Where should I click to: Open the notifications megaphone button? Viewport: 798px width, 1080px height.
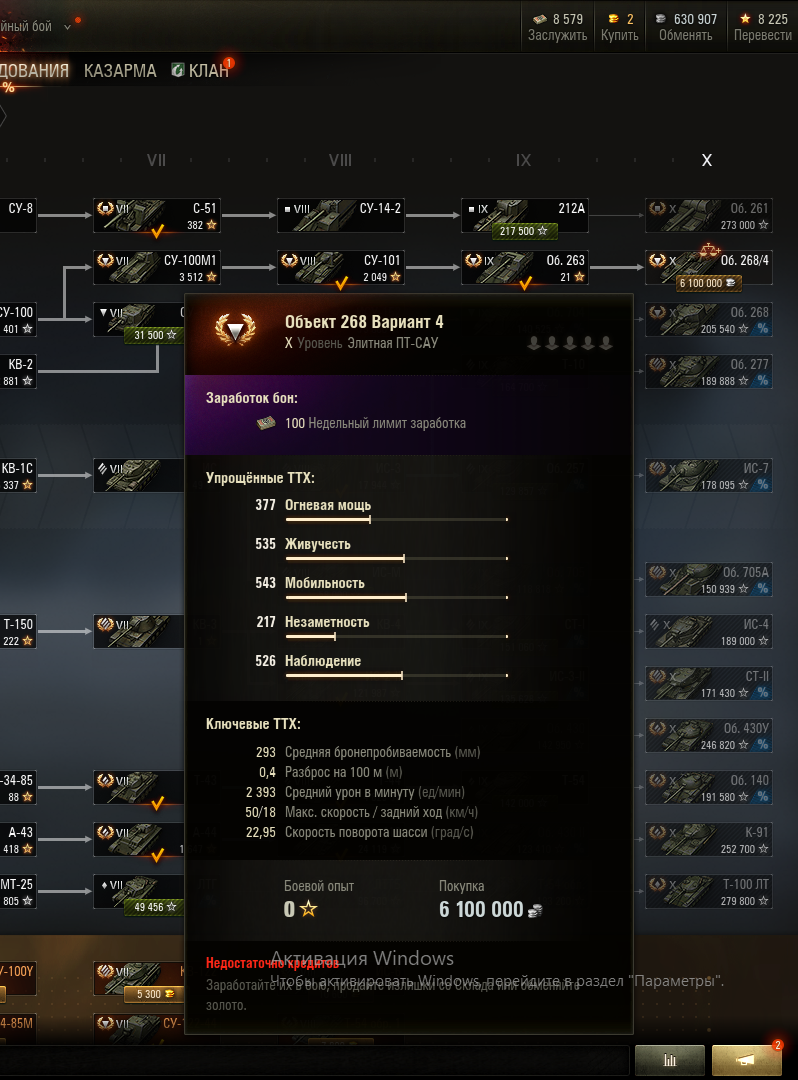[x=746, y=1060]
